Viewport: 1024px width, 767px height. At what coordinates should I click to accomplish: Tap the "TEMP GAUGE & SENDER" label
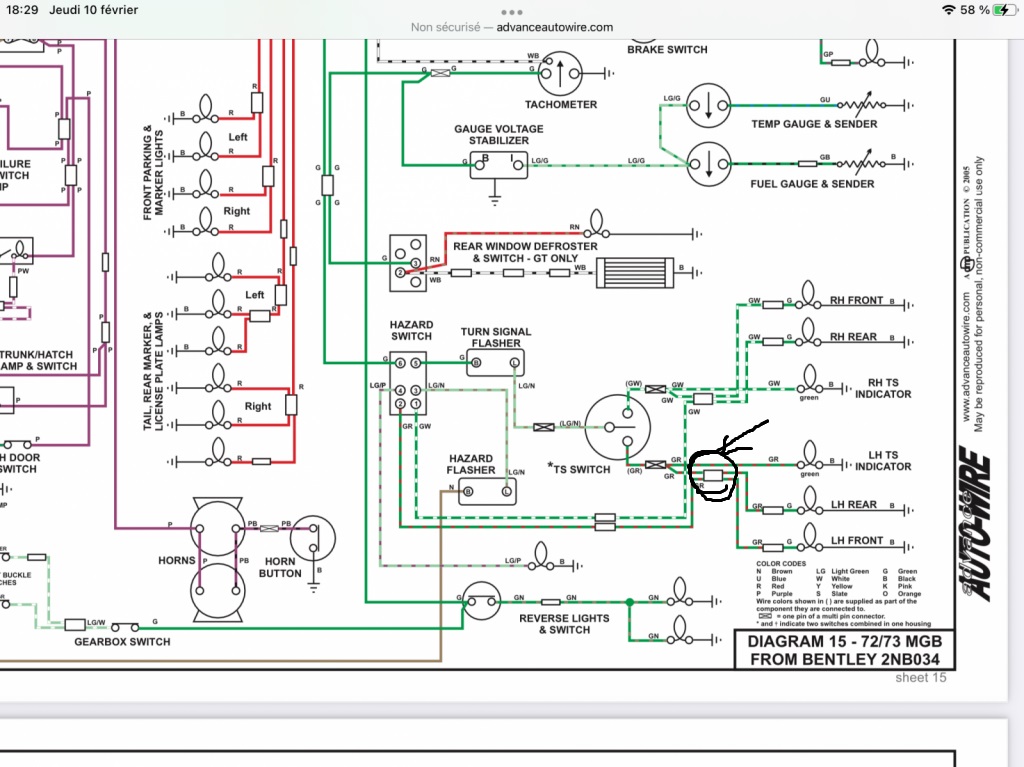814,124
